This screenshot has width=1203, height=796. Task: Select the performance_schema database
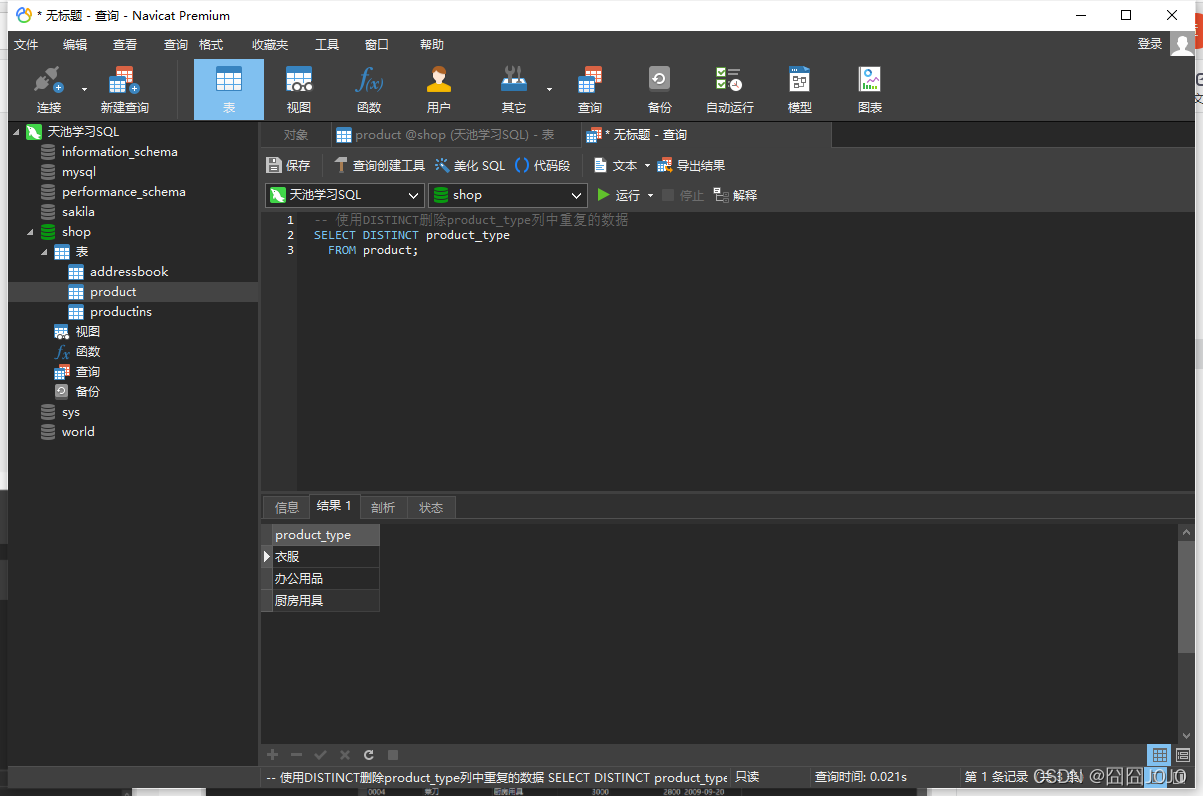(124, 192)
